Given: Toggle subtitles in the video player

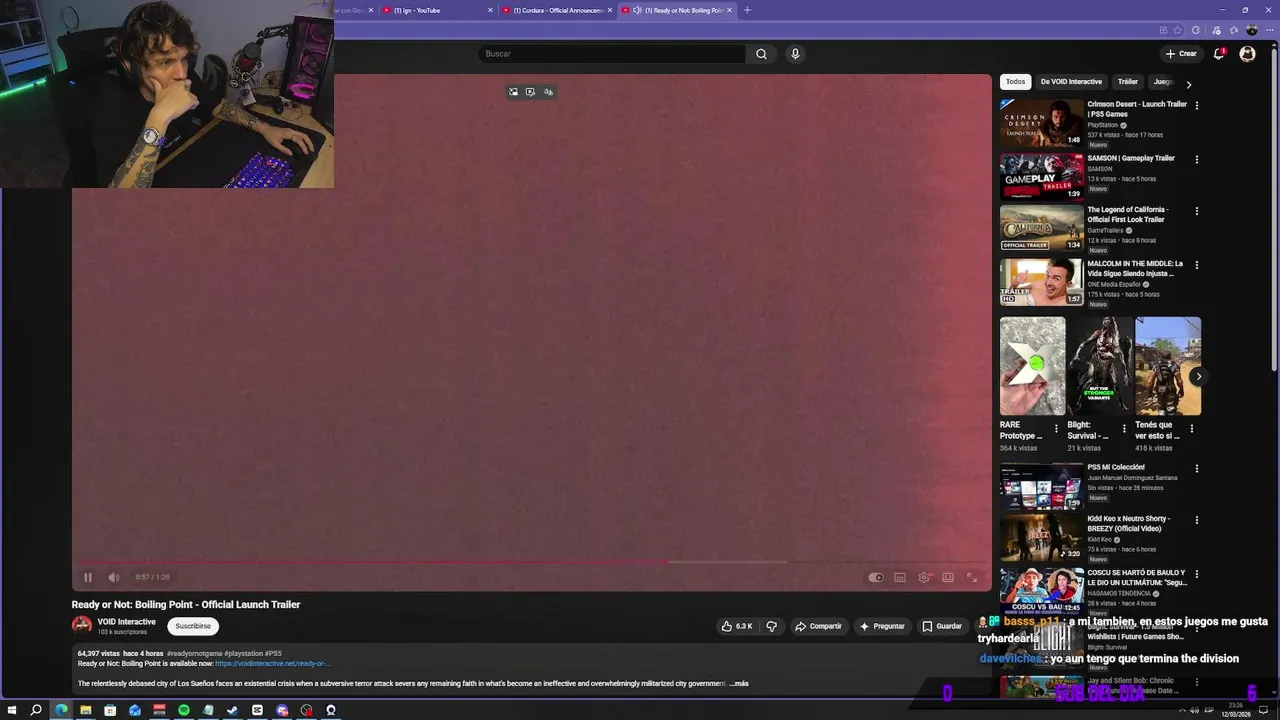Looking at the screenshot, I should click(900, 577).
